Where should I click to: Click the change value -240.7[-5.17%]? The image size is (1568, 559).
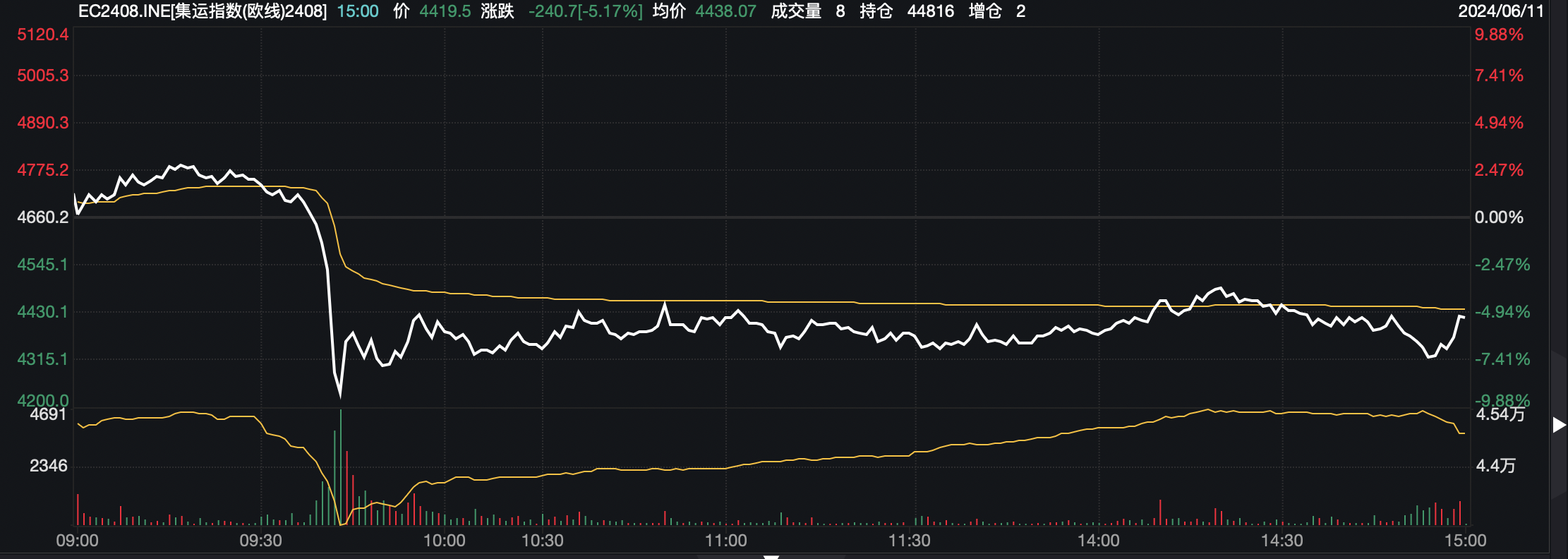586,11
